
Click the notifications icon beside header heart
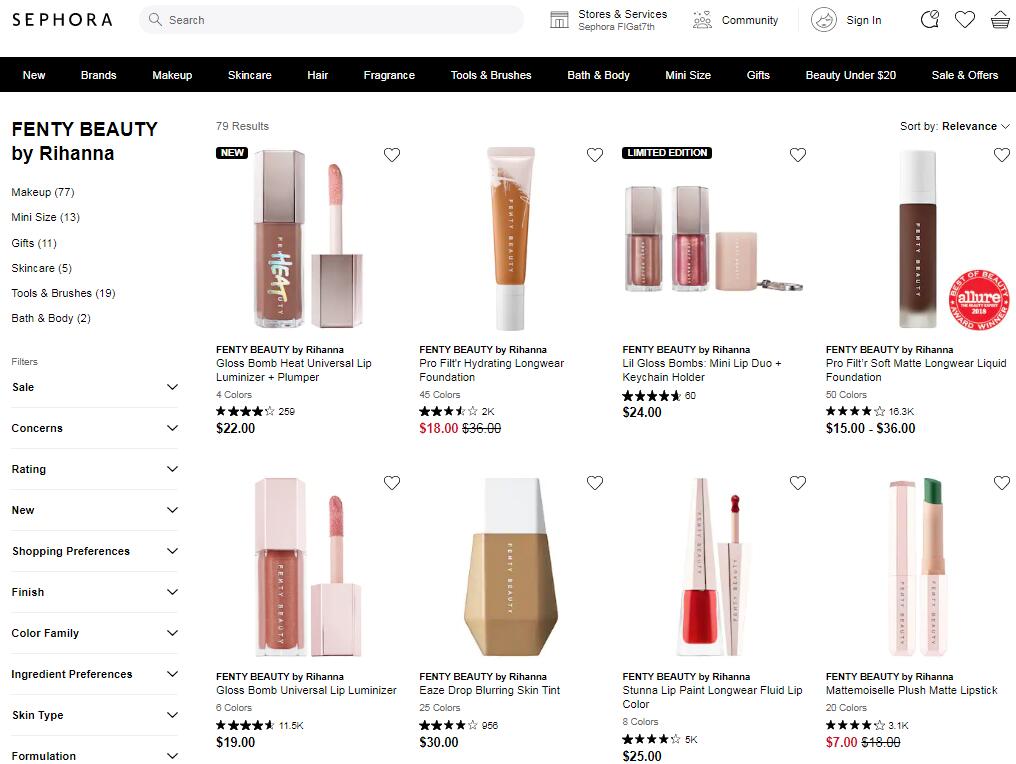tap(930, 19)
